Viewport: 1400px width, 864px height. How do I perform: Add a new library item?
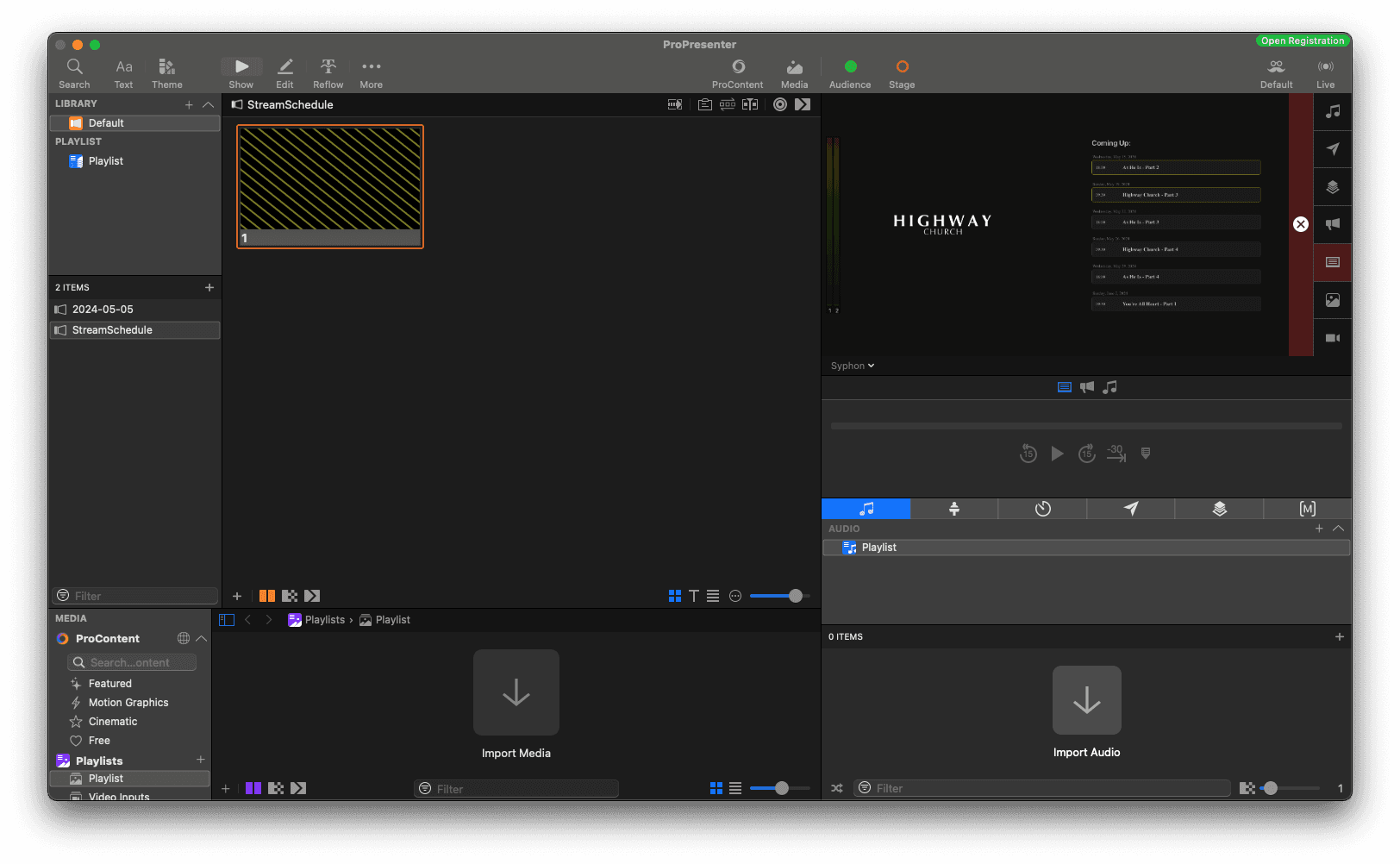coord(189,104)
